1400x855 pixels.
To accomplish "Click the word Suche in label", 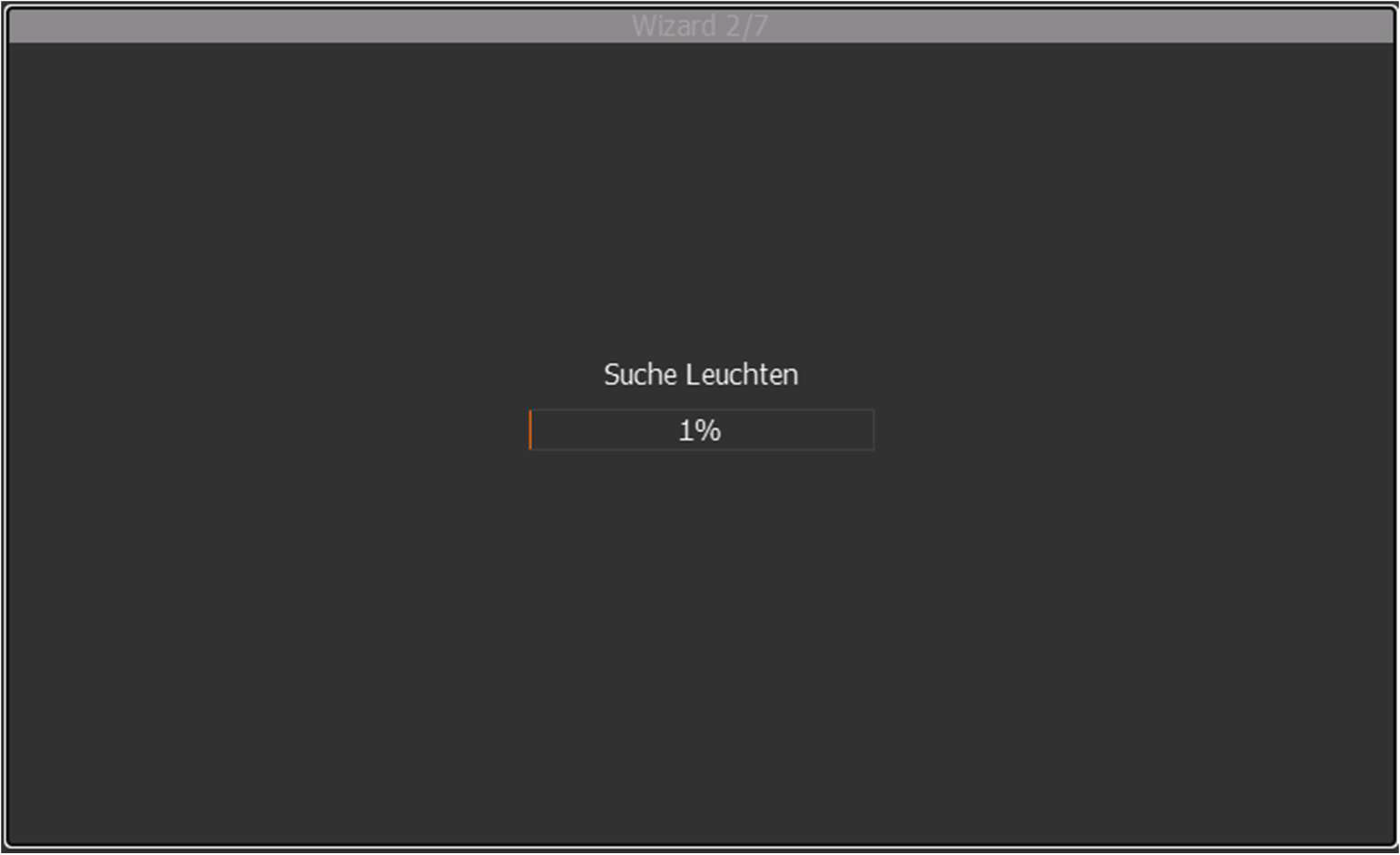I will pos(640,374).
